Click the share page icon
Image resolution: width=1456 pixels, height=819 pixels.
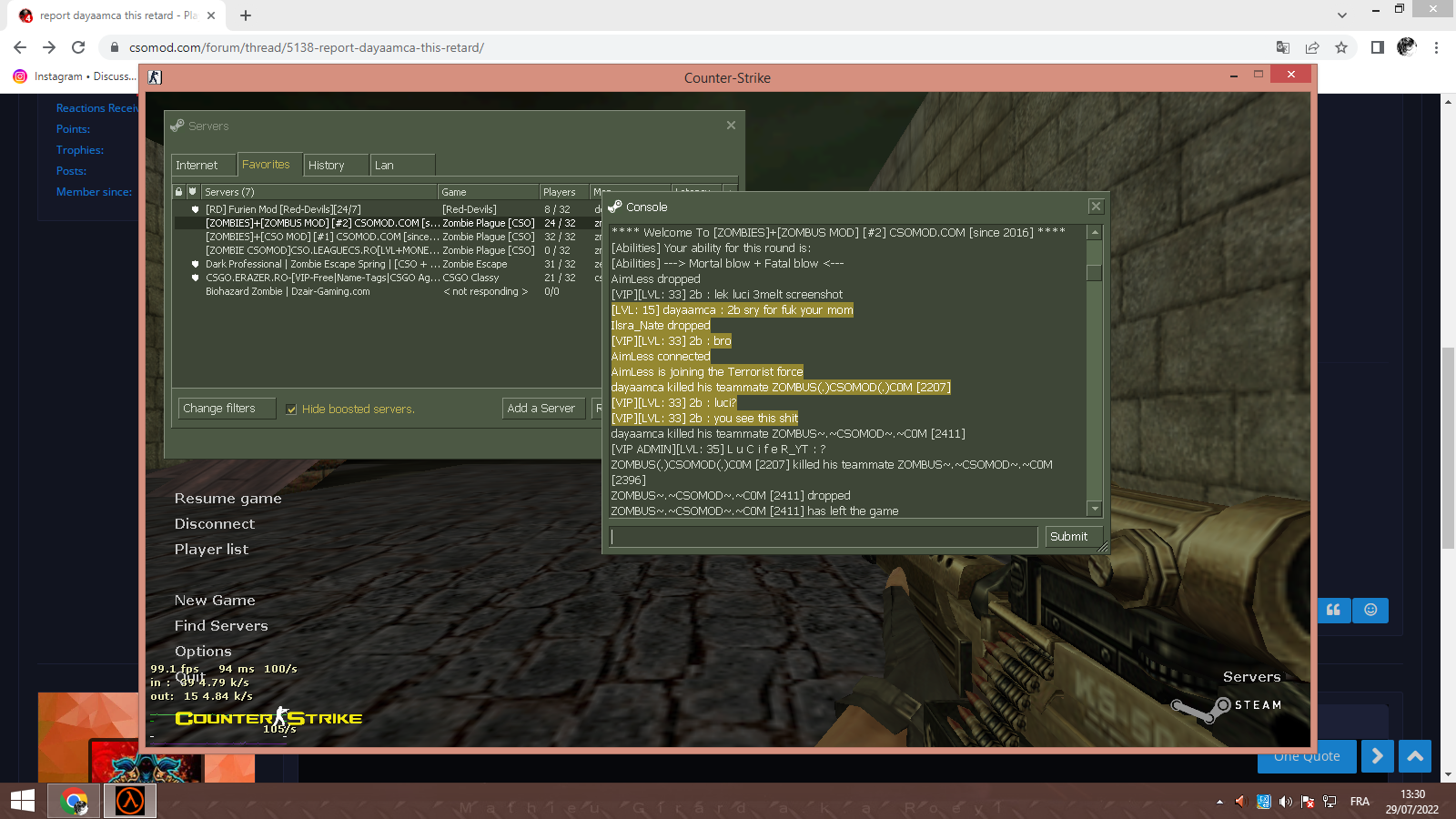(1312, 47)
